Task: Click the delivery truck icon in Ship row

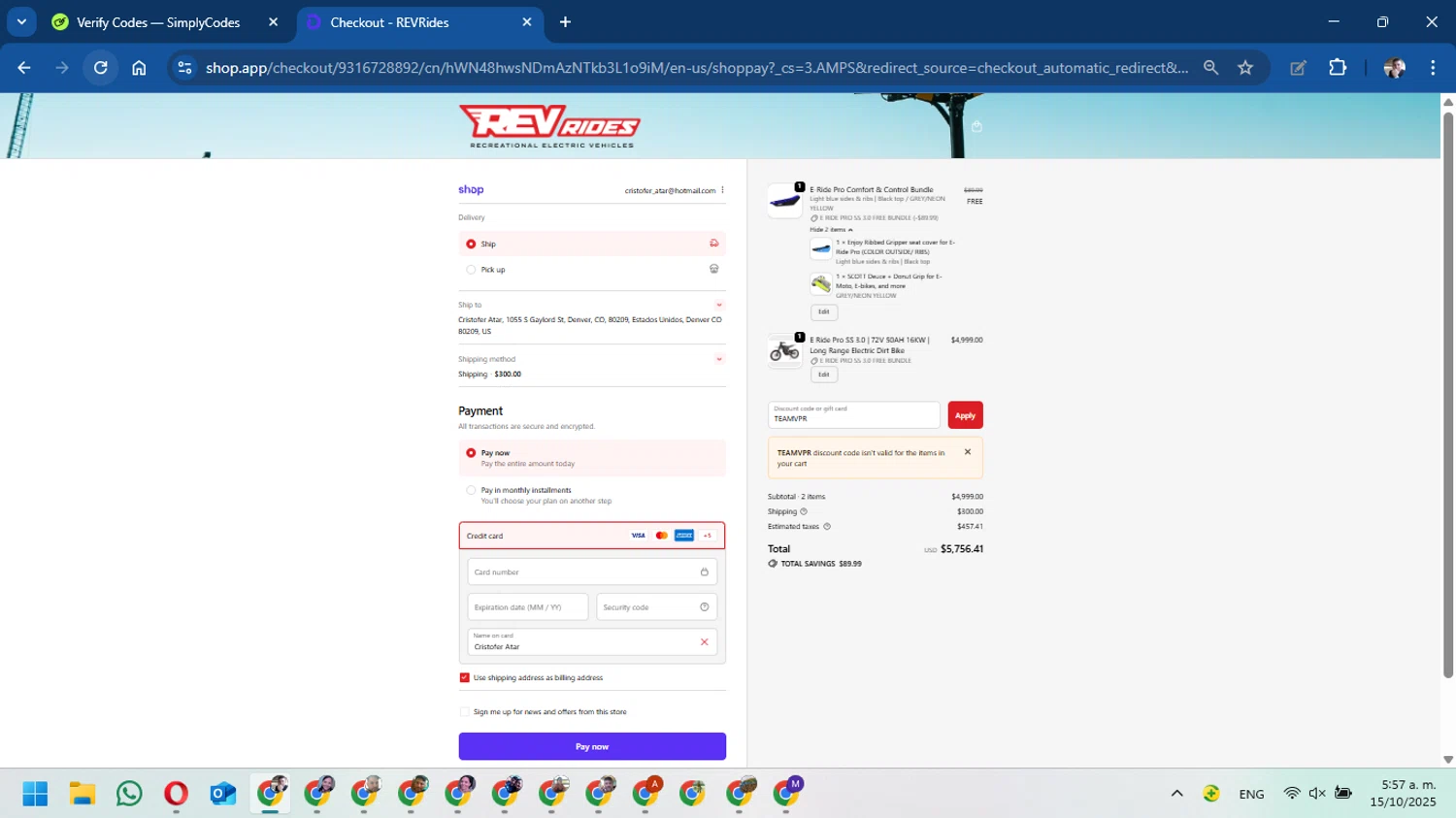Action: pyautogui.click(x=714, y=244)
